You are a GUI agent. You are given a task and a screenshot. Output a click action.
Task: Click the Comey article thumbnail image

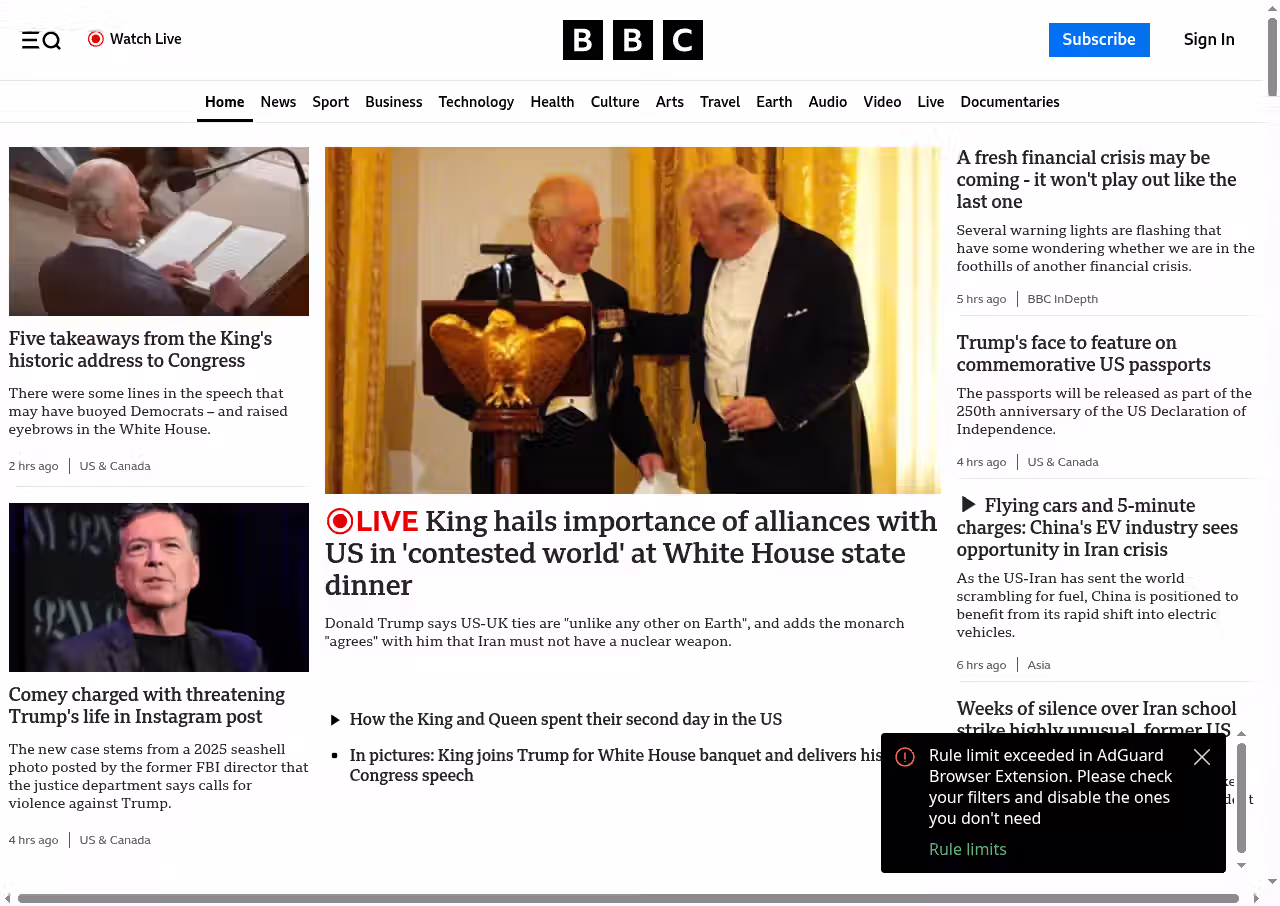(x=159, y=587)
